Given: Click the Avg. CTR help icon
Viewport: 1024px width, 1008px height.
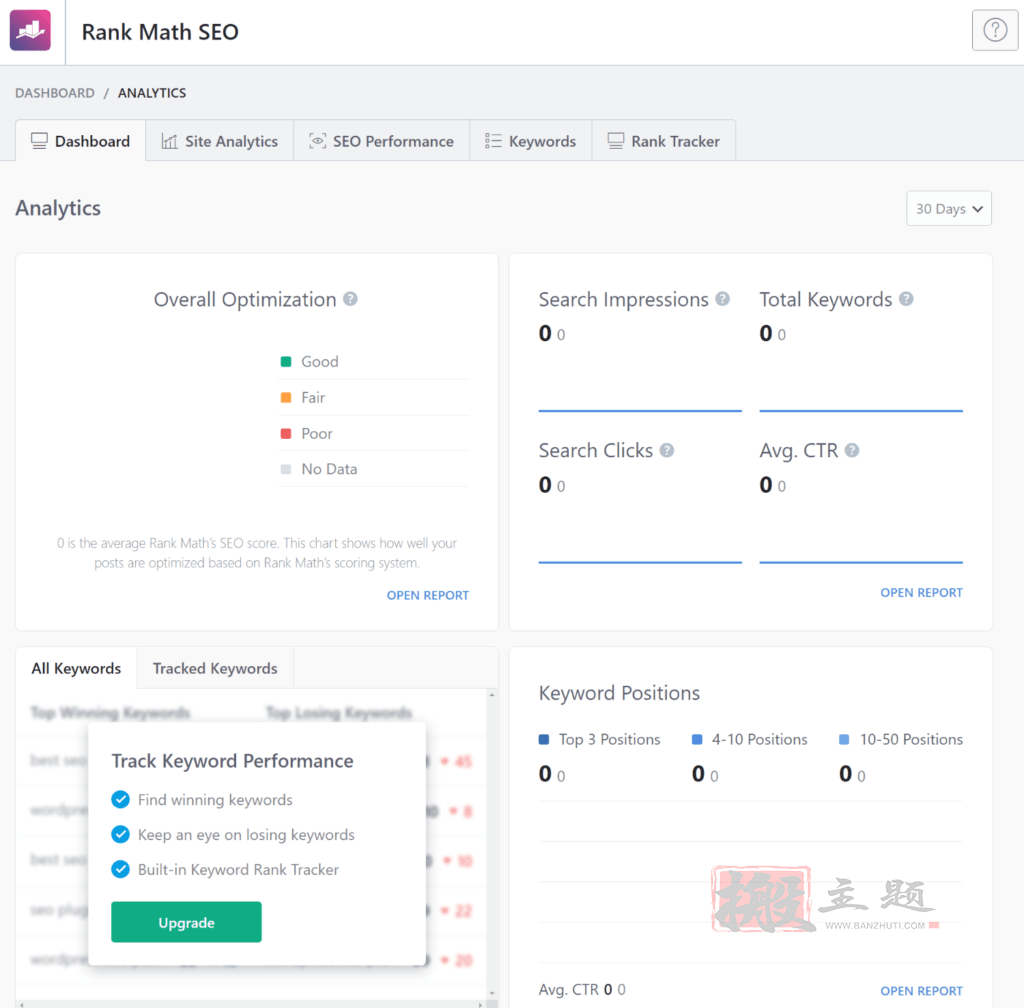Looking at the screenshot, I should 852,450.
